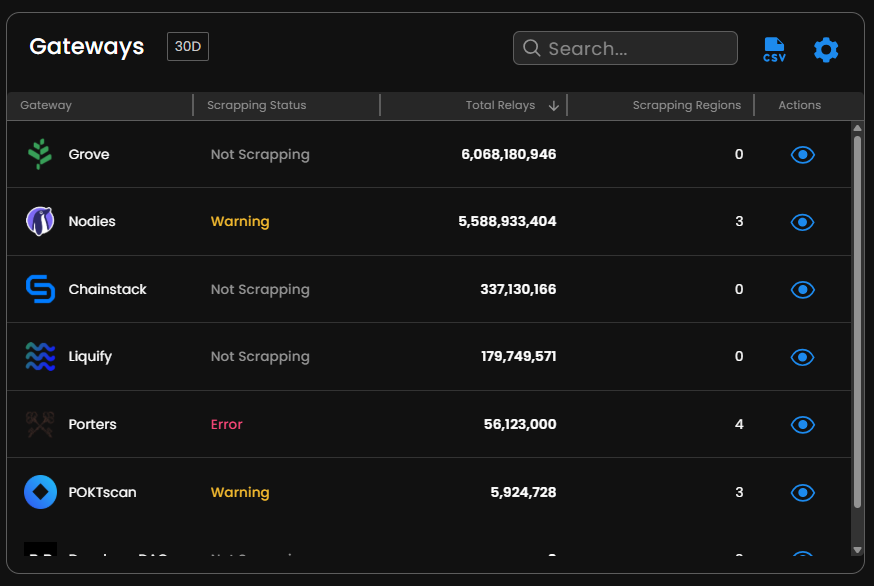Screen dimensions: 874x586
Task: Click POKTscan Warning status
Action: pos(240,492)
